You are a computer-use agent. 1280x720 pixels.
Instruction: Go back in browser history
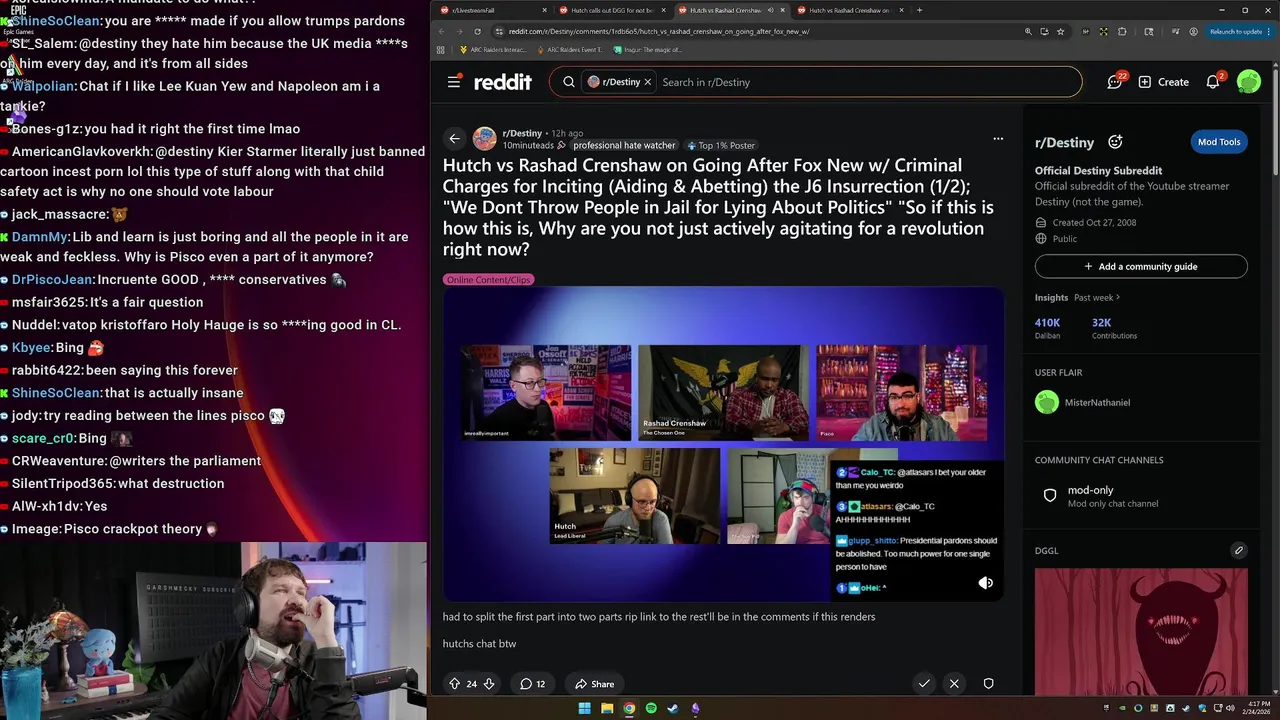(x=441, y=31)
